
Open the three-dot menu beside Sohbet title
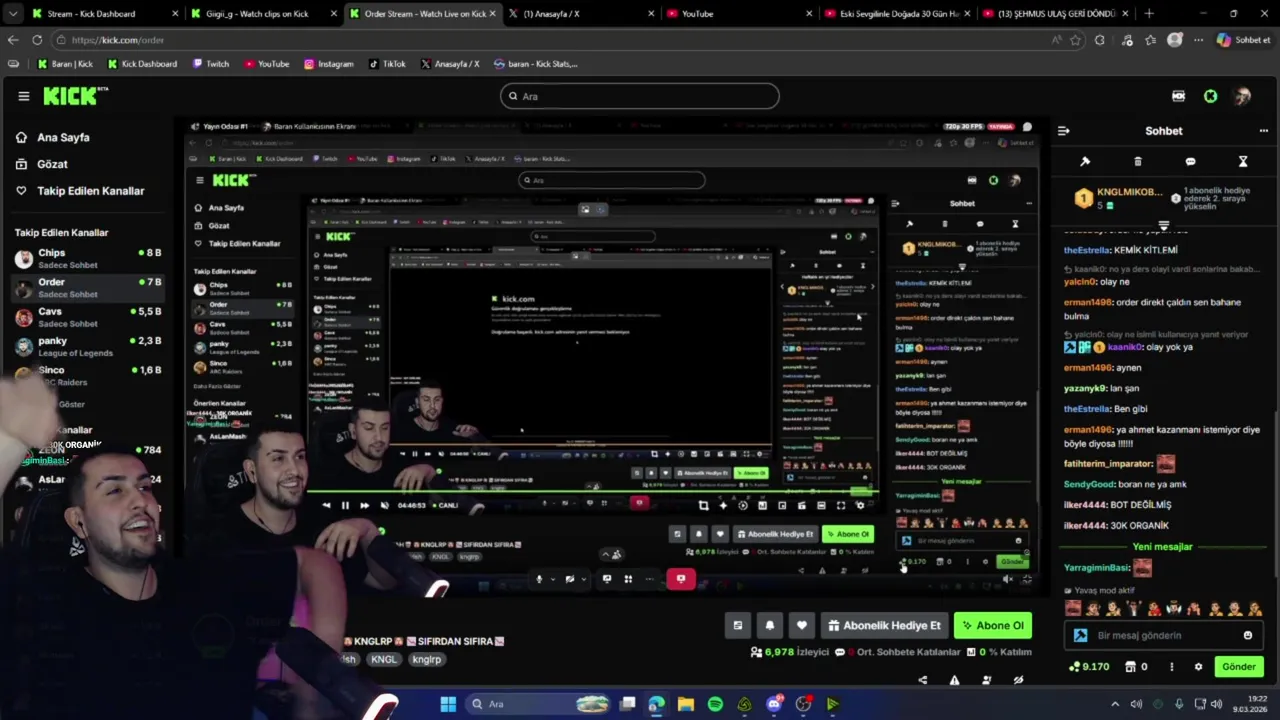tap(1264, 131)
